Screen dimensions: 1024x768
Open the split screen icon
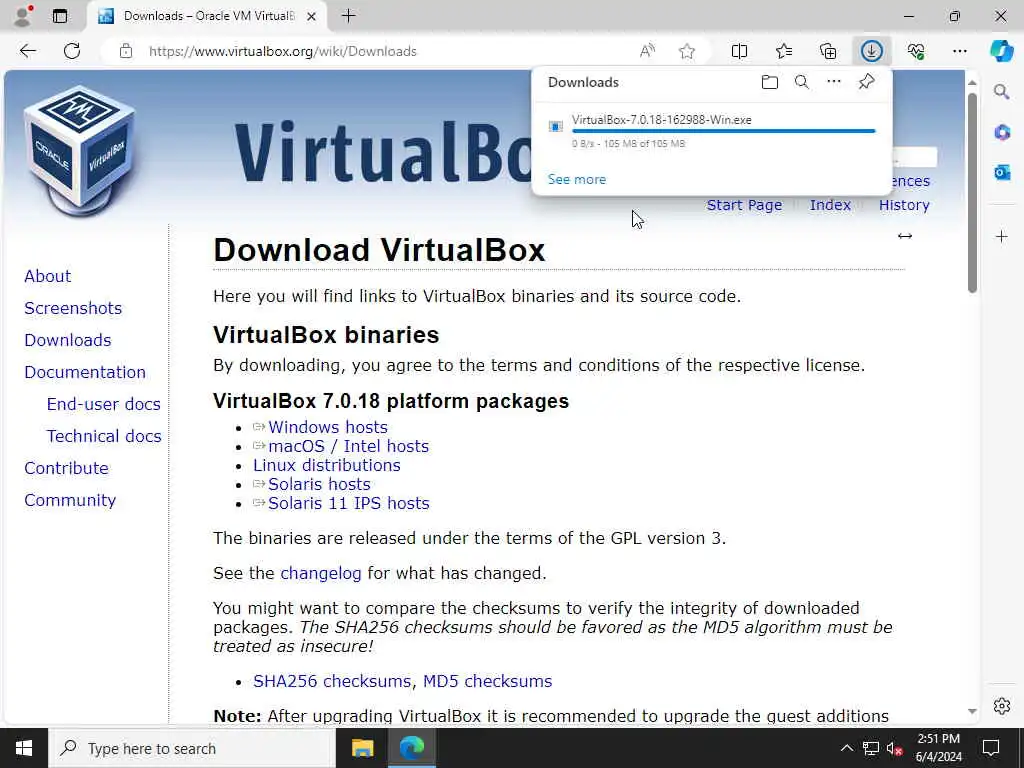[x=739, y=51]
